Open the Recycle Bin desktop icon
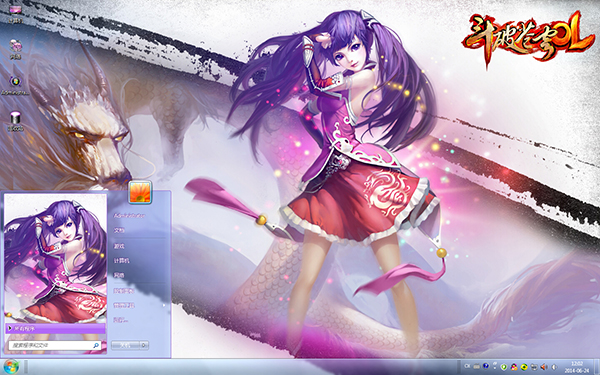The height and width of the screenshot is (375, 600). (x=15, y=121)
